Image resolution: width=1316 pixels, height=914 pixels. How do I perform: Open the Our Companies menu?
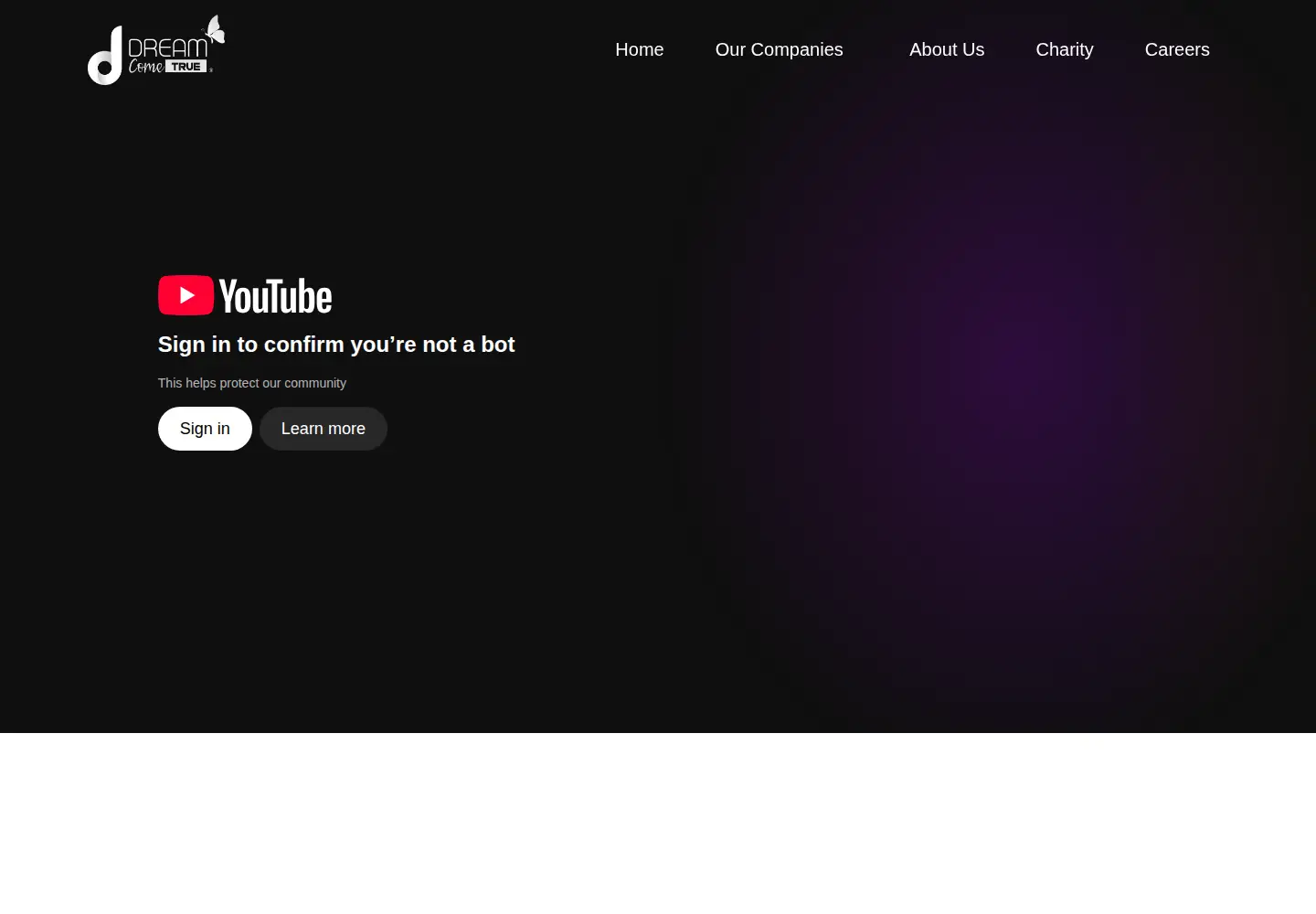(x=780, y=49)
